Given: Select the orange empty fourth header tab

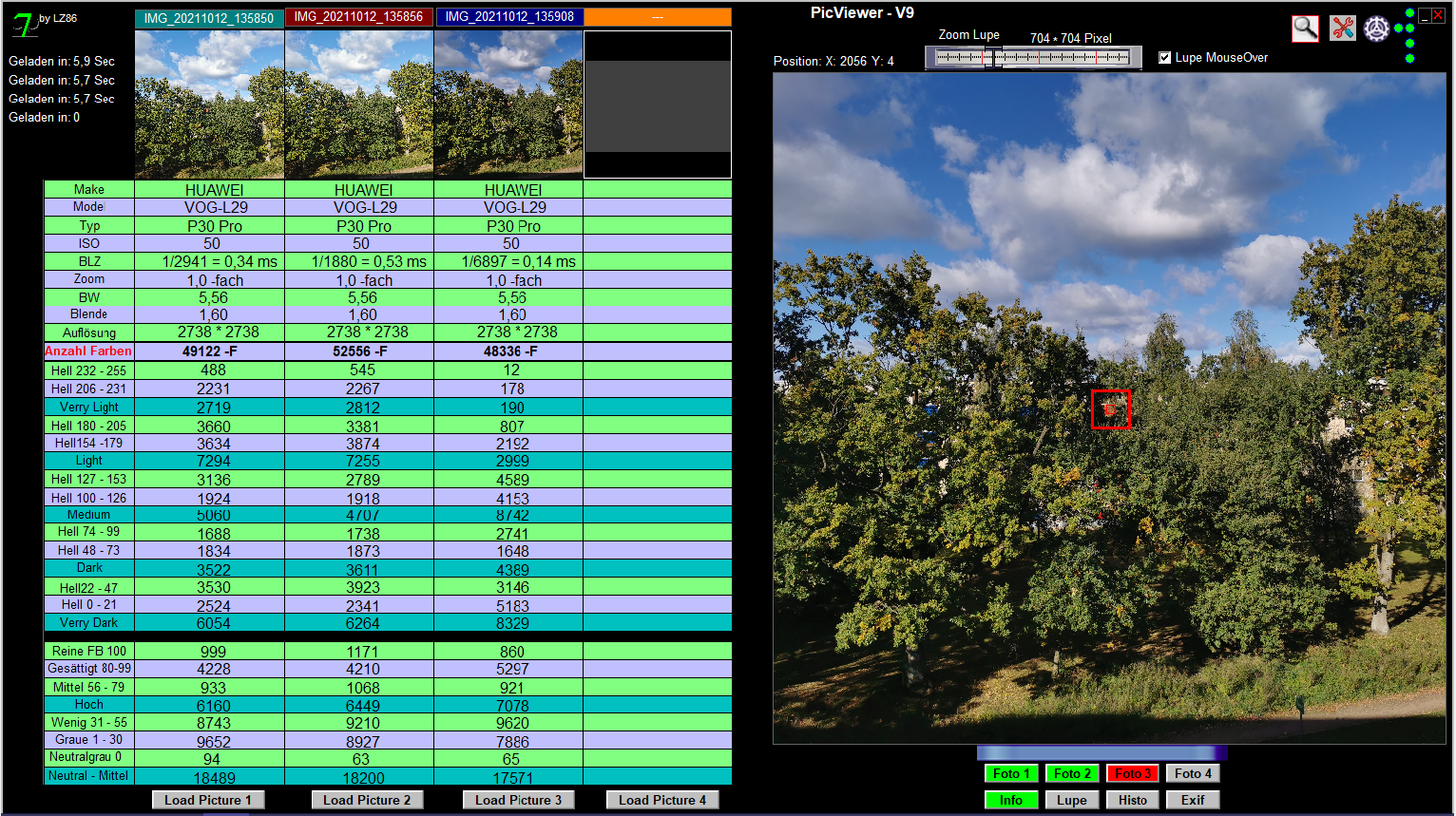Looking at the screenshot, I should (x=658, y=17).
